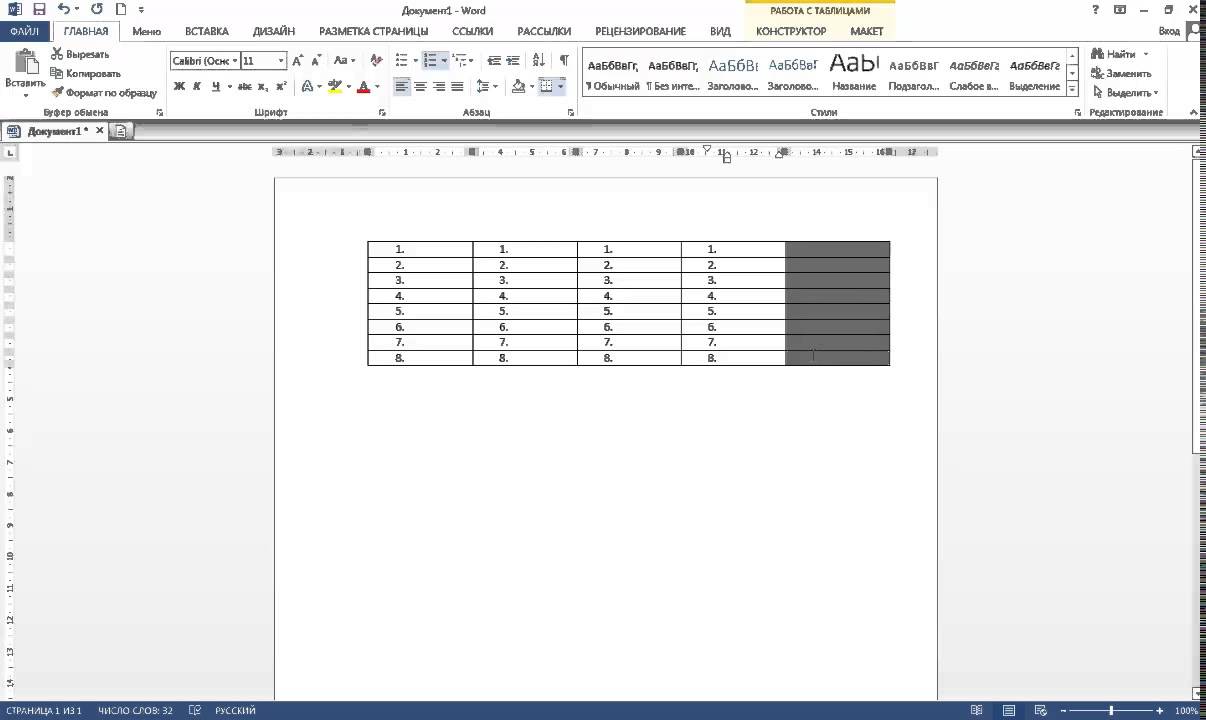This screenshot has height=720, width=1206.
Task: Switch to КОНСТРУКТОР table tab
Action: tap(791, 31)
